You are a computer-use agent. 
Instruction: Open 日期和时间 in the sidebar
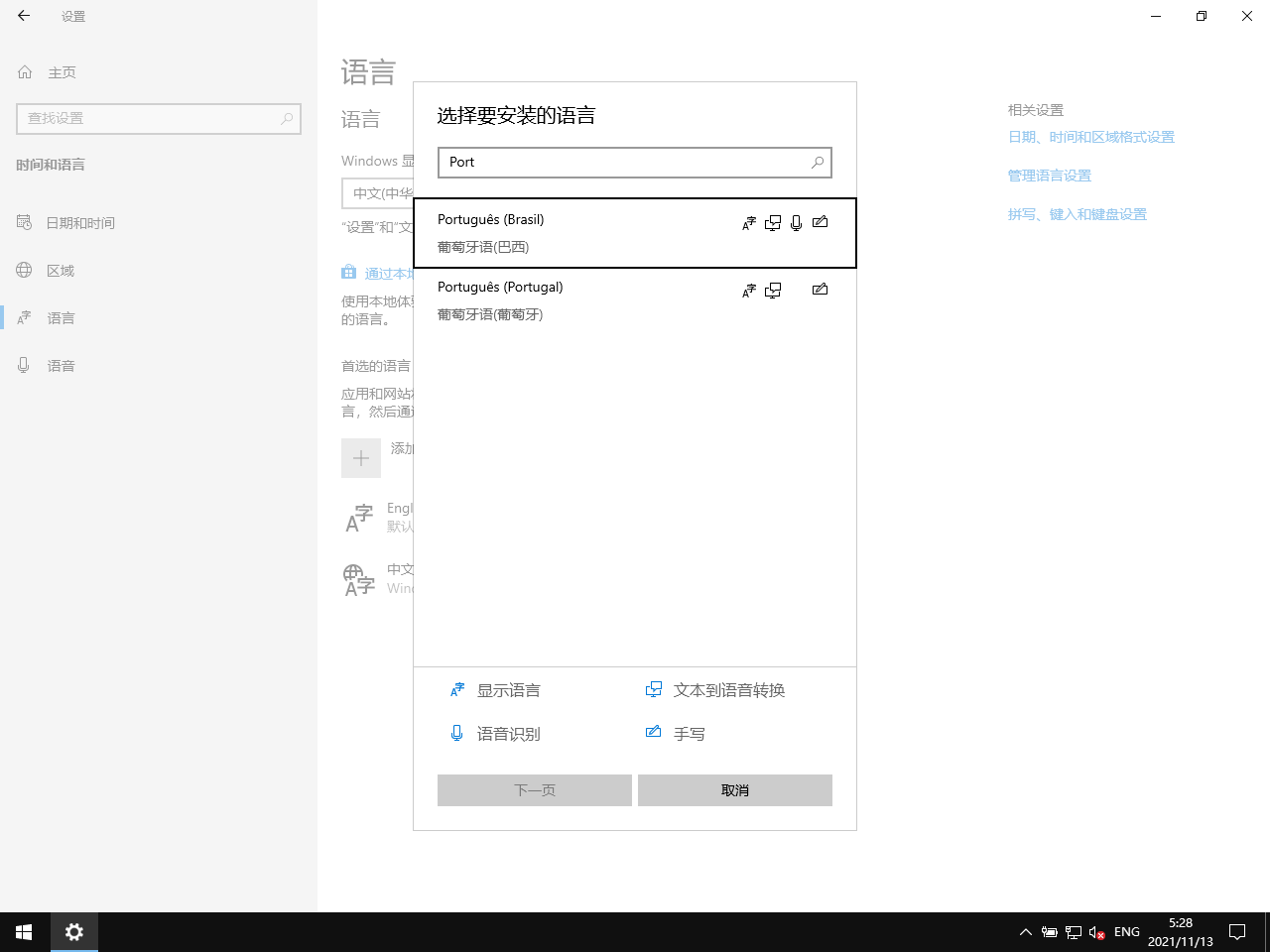(x=80, y=223)
